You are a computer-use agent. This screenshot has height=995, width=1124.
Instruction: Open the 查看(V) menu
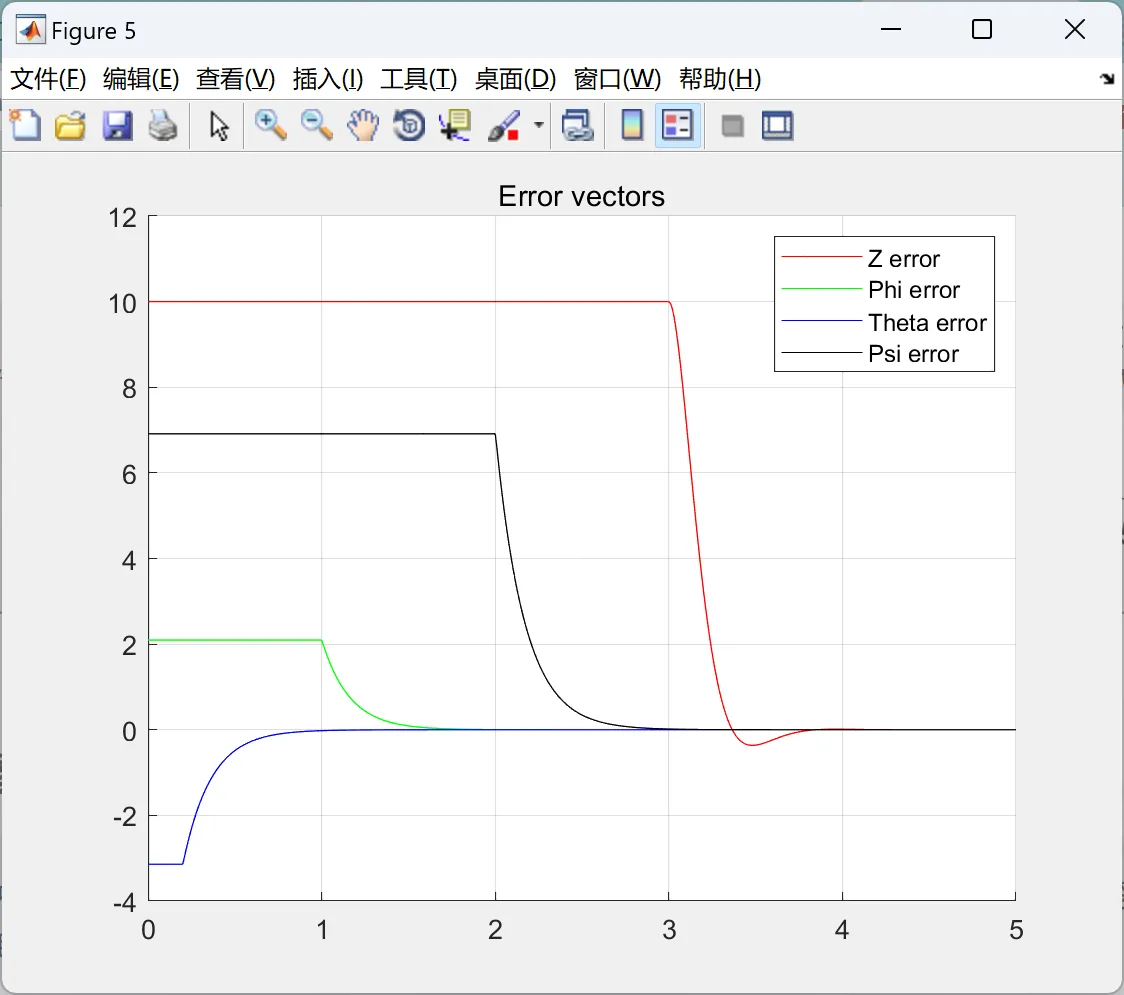pyautogui.click(x=236, y=79)
